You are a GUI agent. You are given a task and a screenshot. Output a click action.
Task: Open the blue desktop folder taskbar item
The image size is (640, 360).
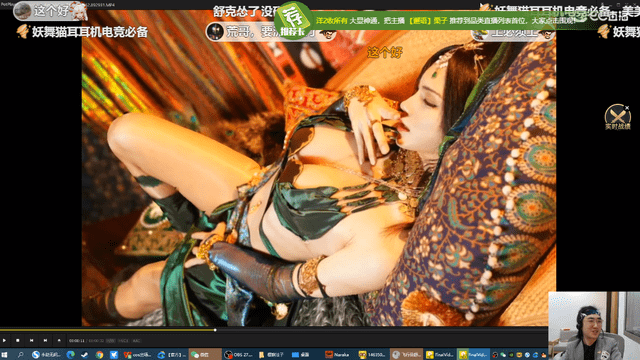301,355
